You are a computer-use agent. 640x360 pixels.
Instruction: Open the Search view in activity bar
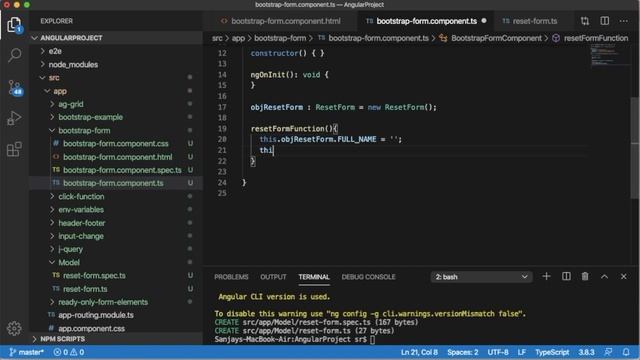[x=14, y=55]
